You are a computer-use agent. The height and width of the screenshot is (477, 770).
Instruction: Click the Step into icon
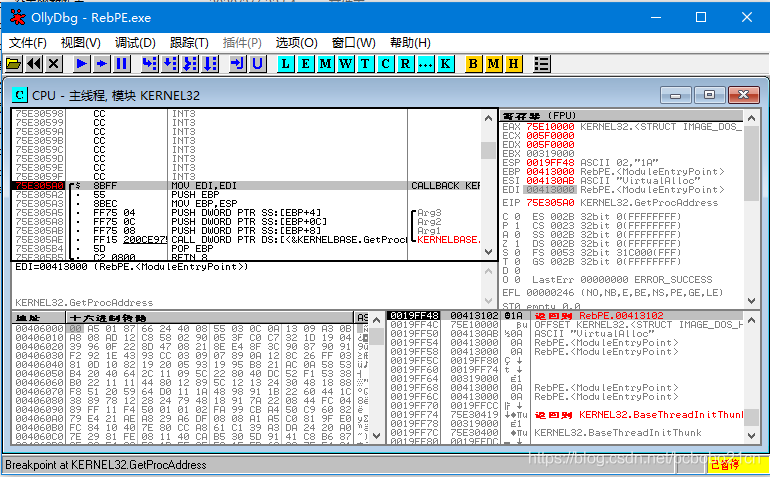tap(149, 63)
